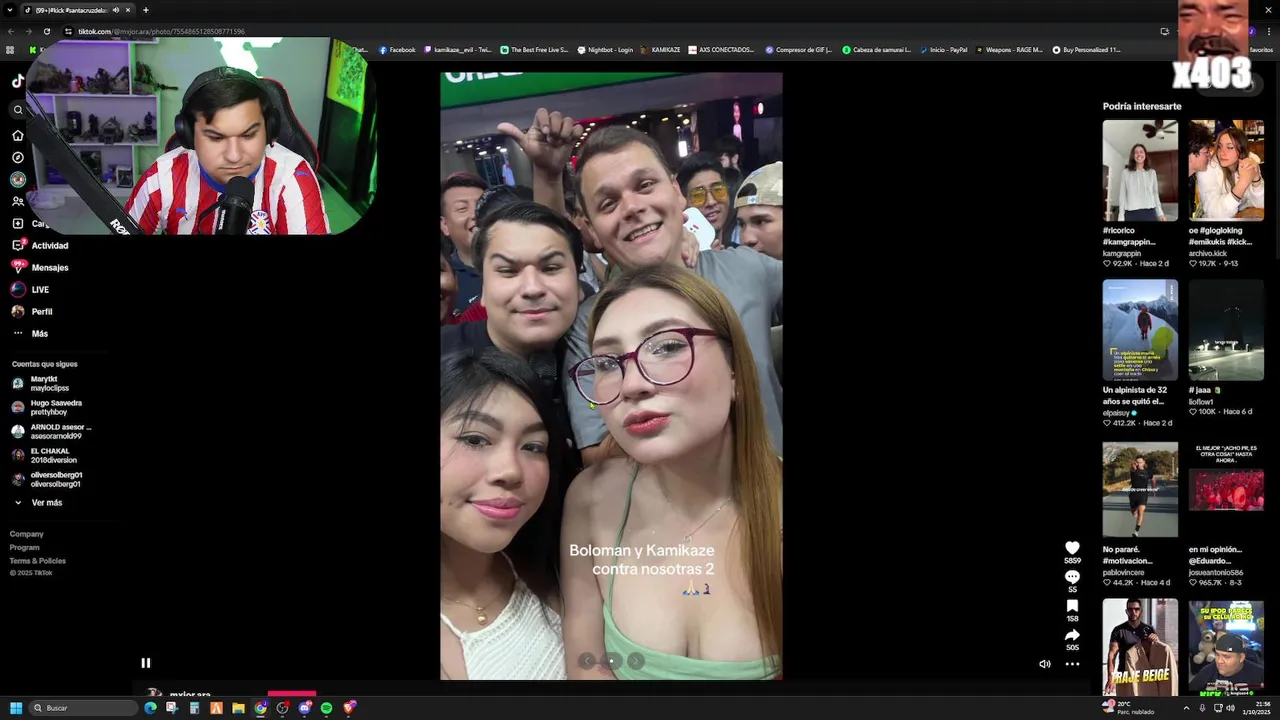The height and width of the screenshot is (720, 1280).
Task: Open followed account EL CHAKAL
Action: 44,455
